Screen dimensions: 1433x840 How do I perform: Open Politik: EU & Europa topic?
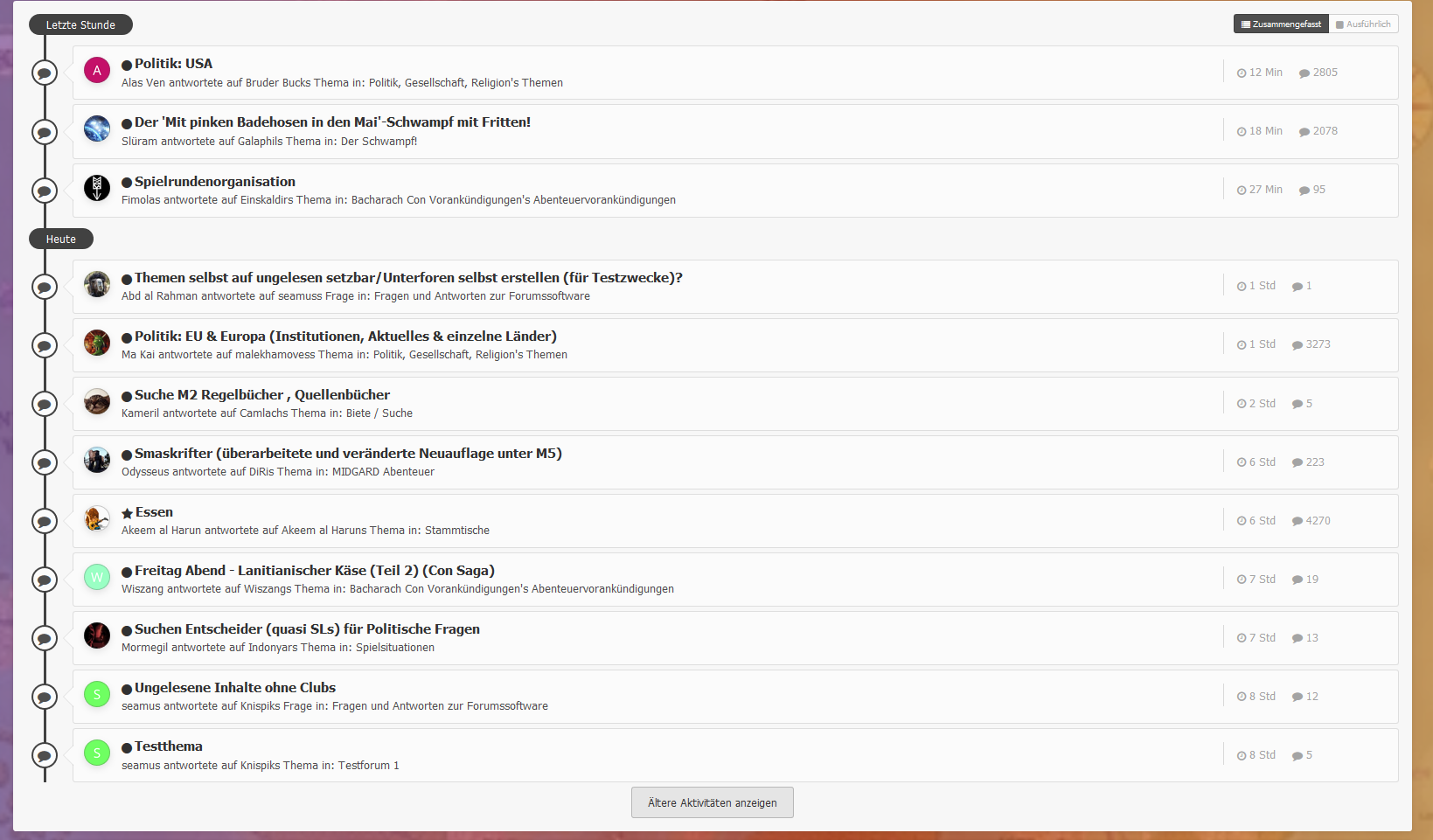pyautogui.click(x=345, y=337)
